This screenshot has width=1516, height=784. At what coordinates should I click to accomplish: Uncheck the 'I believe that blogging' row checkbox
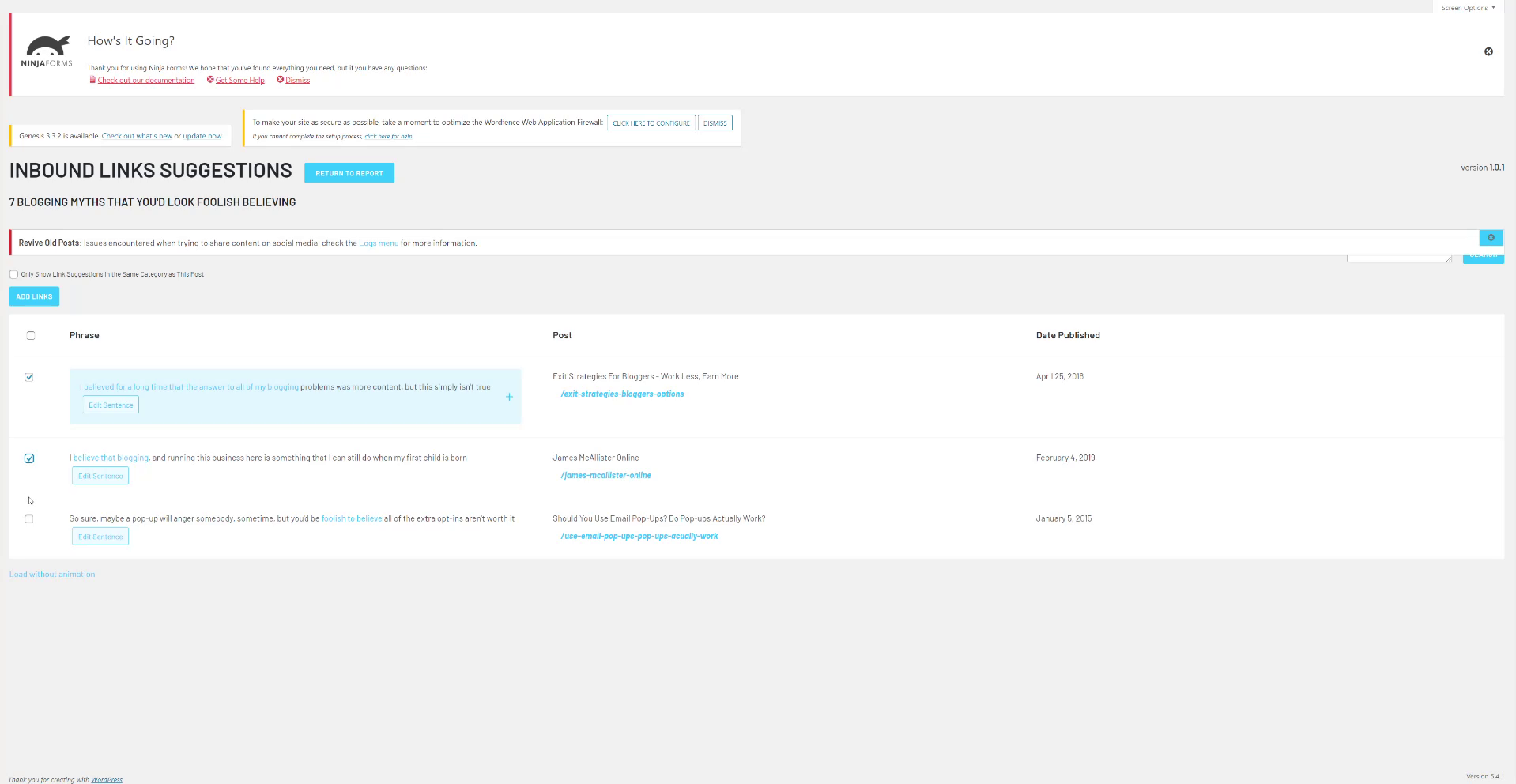coord(29,458)
